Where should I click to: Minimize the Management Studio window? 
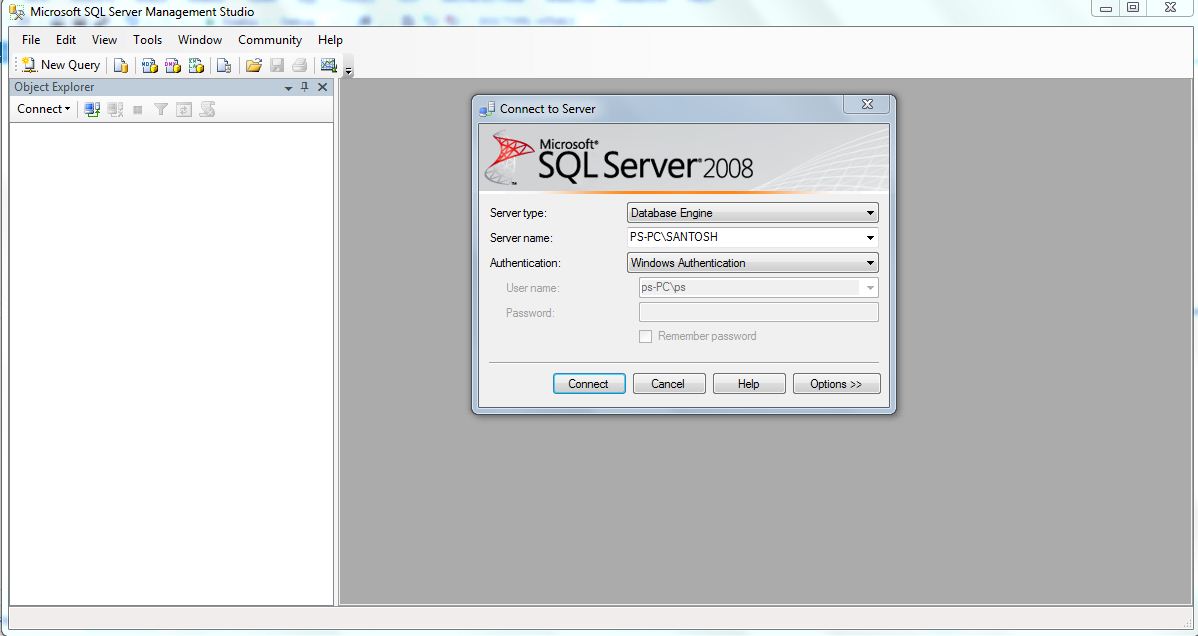tap(1106, 8)
